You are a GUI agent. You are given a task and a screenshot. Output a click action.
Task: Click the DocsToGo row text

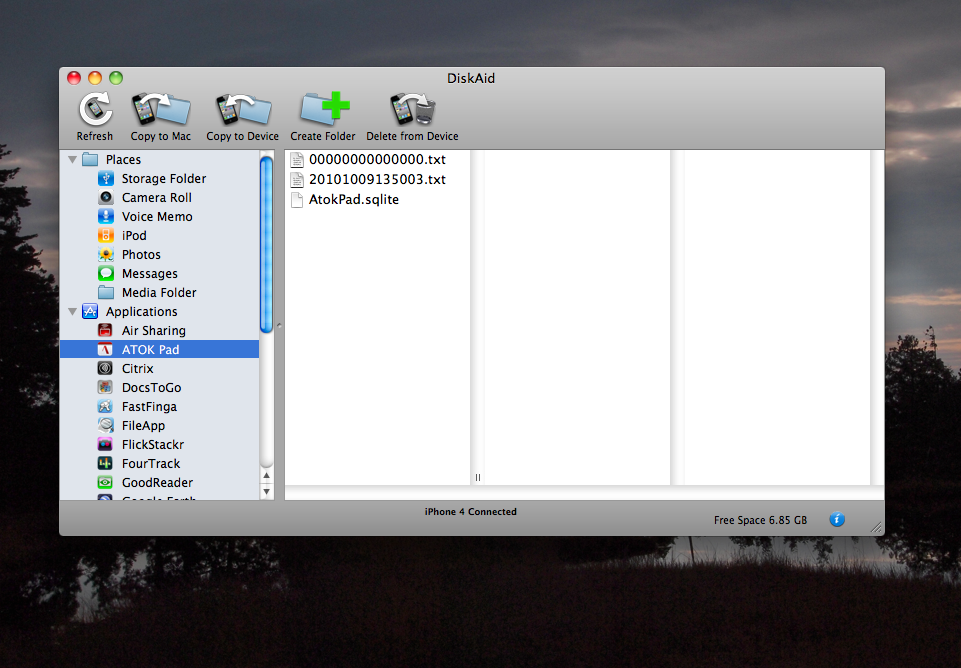[x=151, y=387]
